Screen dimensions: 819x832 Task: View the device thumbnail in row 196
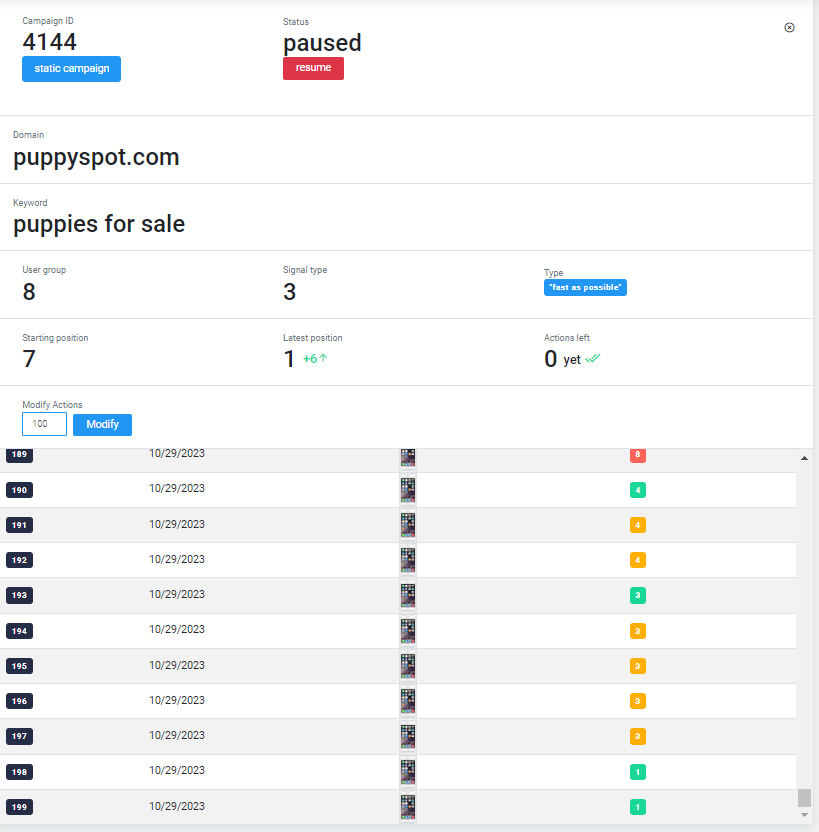(x=408, y=701)
